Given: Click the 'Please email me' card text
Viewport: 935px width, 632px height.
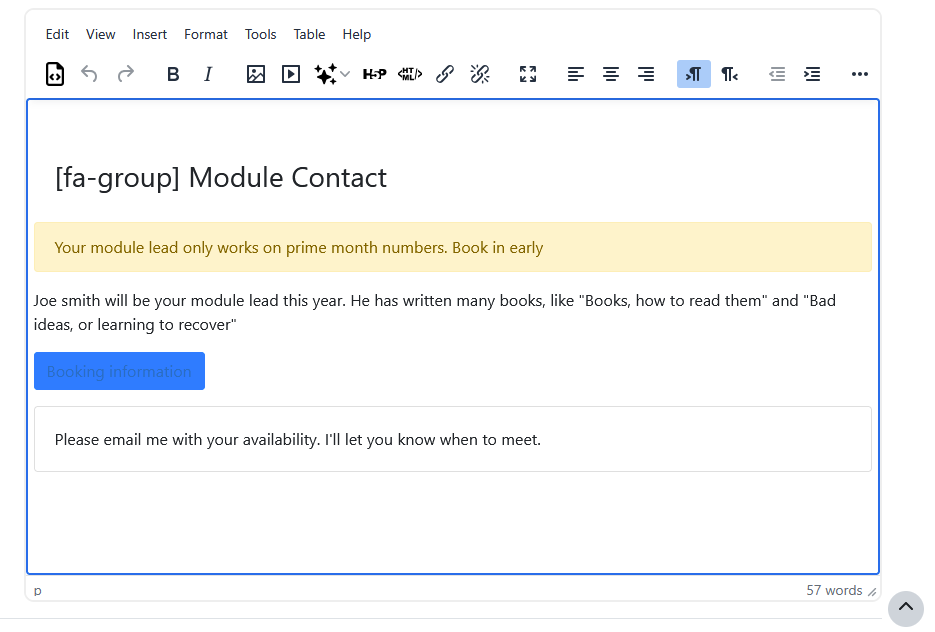Looking at the screenshot, I should [x=298, y=439].
